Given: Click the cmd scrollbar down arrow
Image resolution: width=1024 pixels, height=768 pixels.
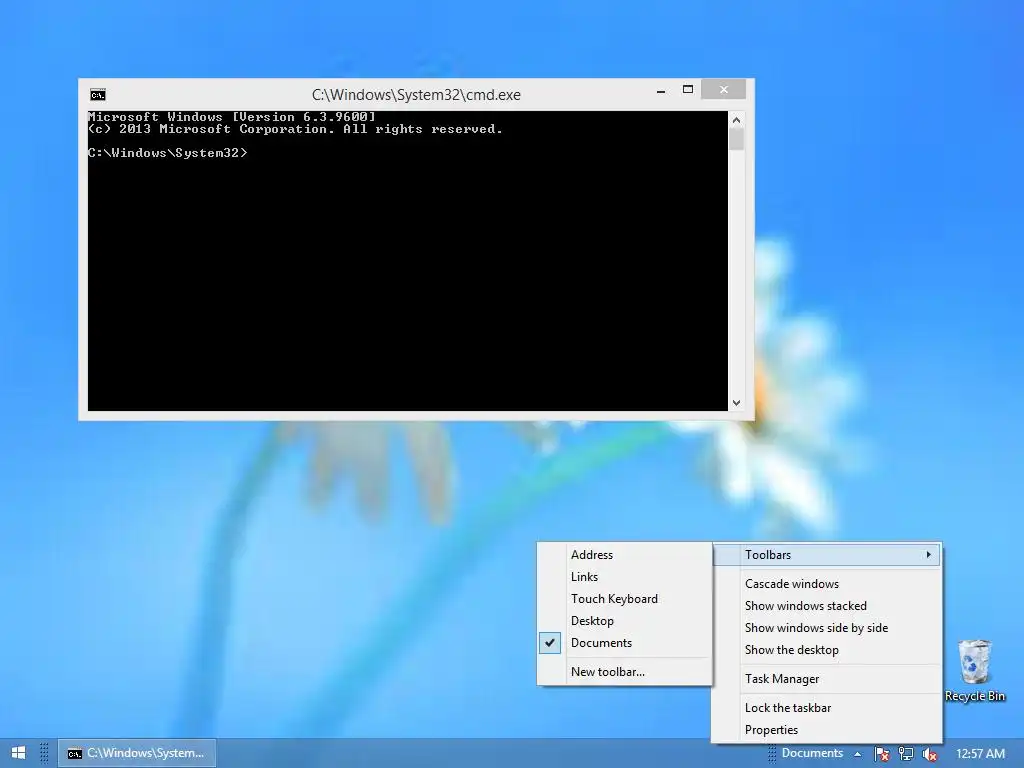Looking at the screenshot, I should pyautogui.click(x=737, y=403).
